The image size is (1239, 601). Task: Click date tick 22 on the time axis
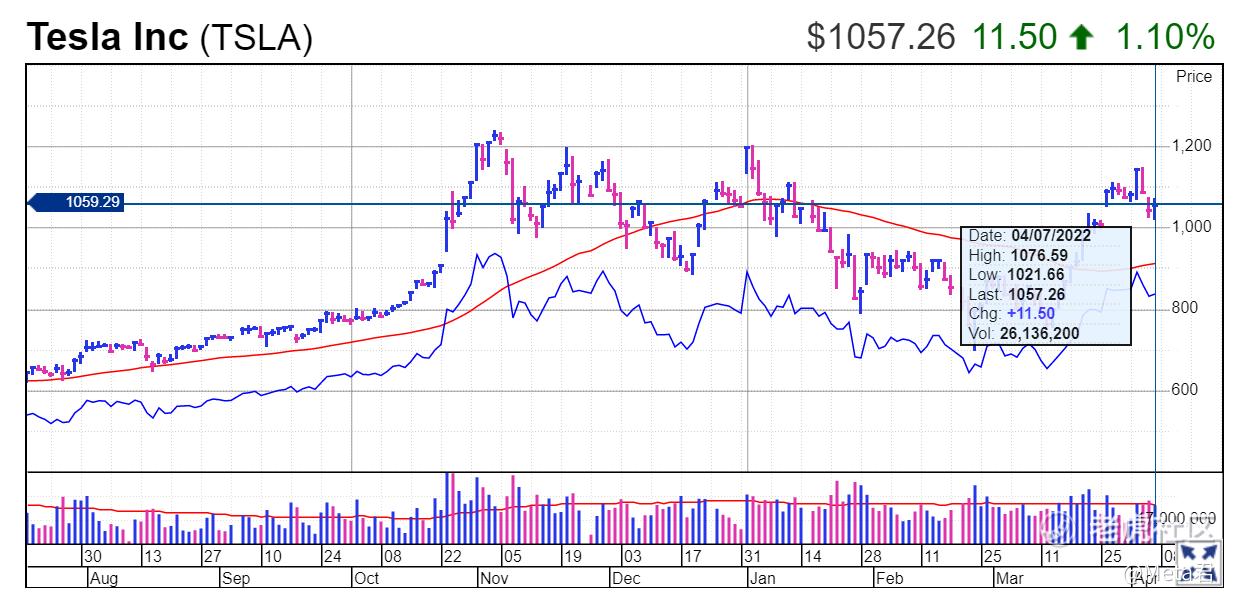[452, 556]
